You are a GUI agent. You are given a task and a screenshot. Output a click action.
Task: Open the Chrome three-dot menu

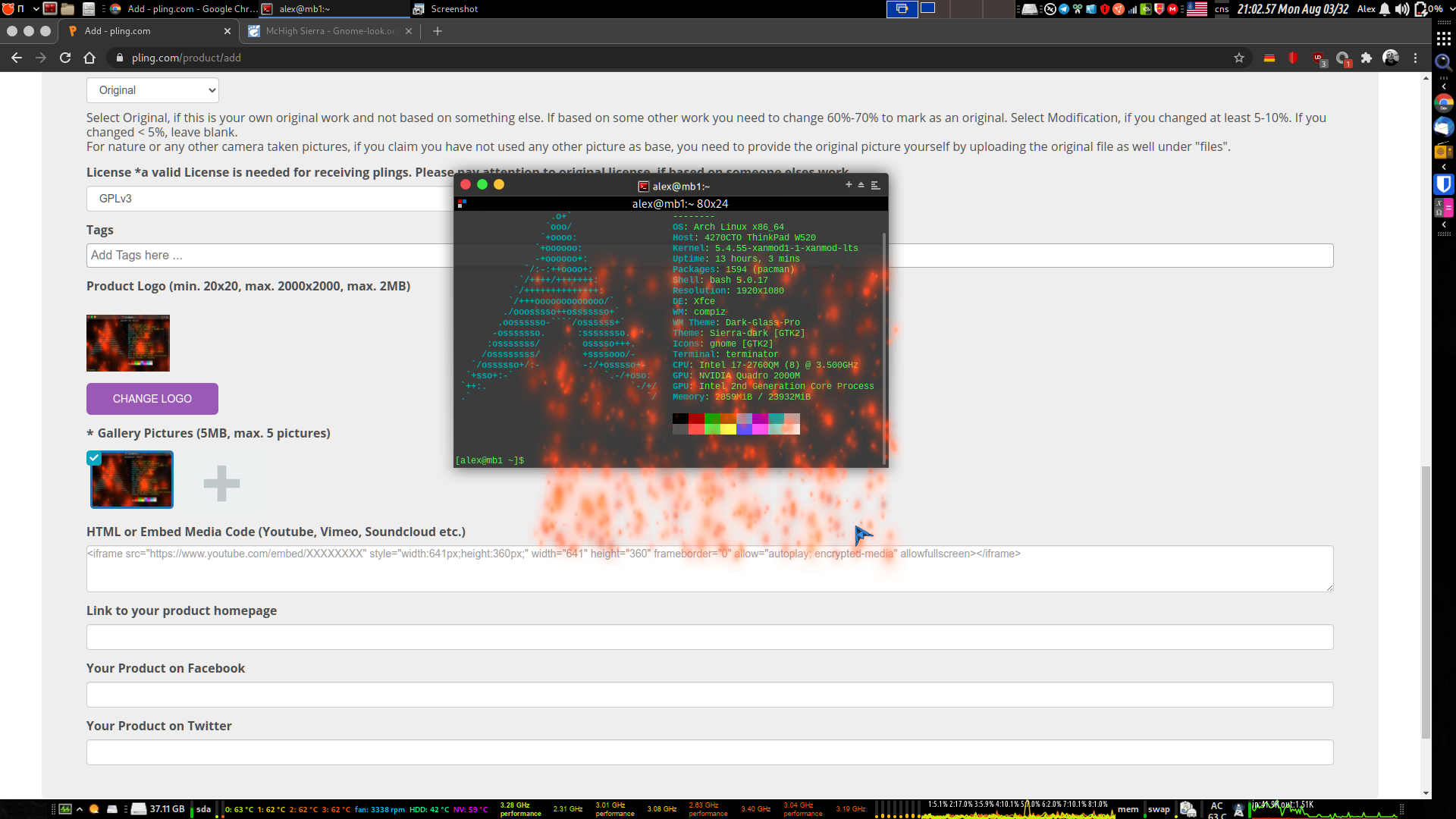(x=1415, y=58)
